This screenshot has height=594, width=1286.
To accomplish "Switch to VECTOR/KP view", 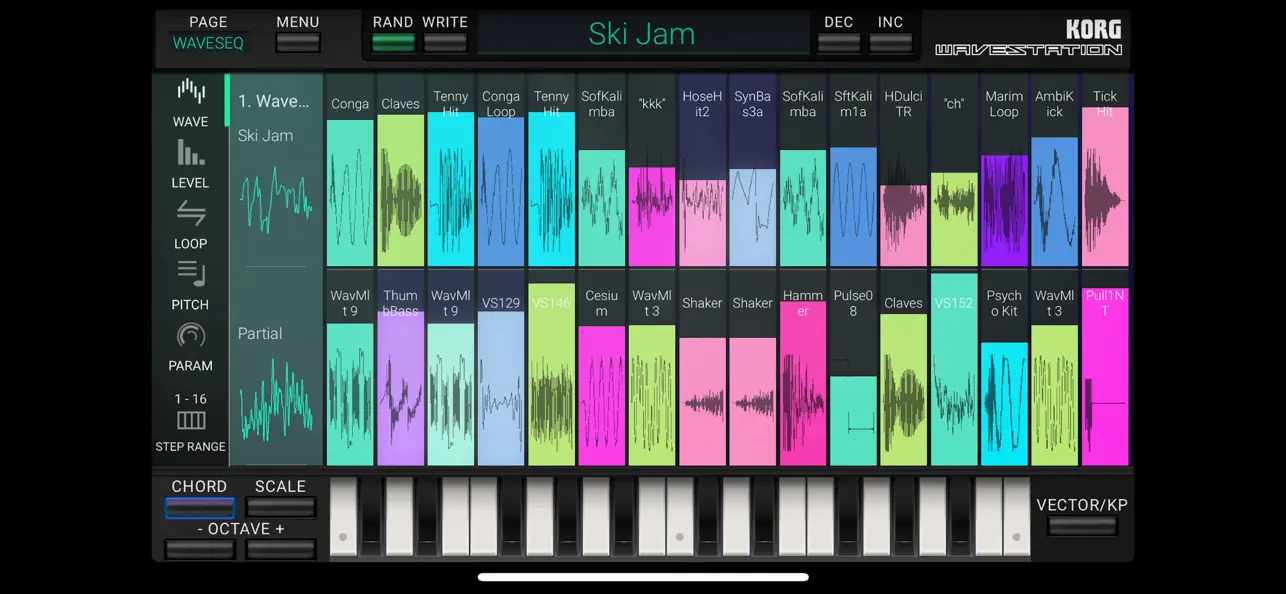I will point(1082,526).
